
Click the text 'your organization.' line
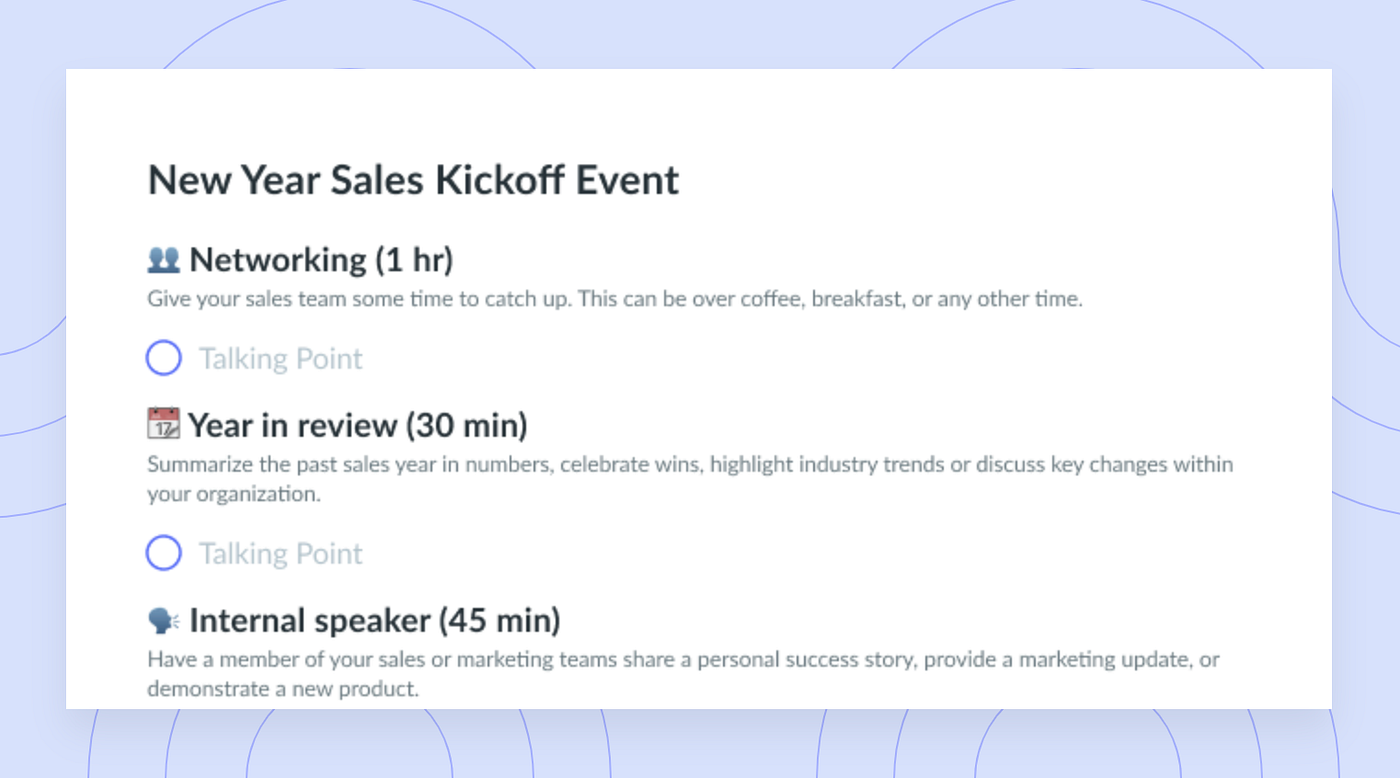tap(234, 494)
